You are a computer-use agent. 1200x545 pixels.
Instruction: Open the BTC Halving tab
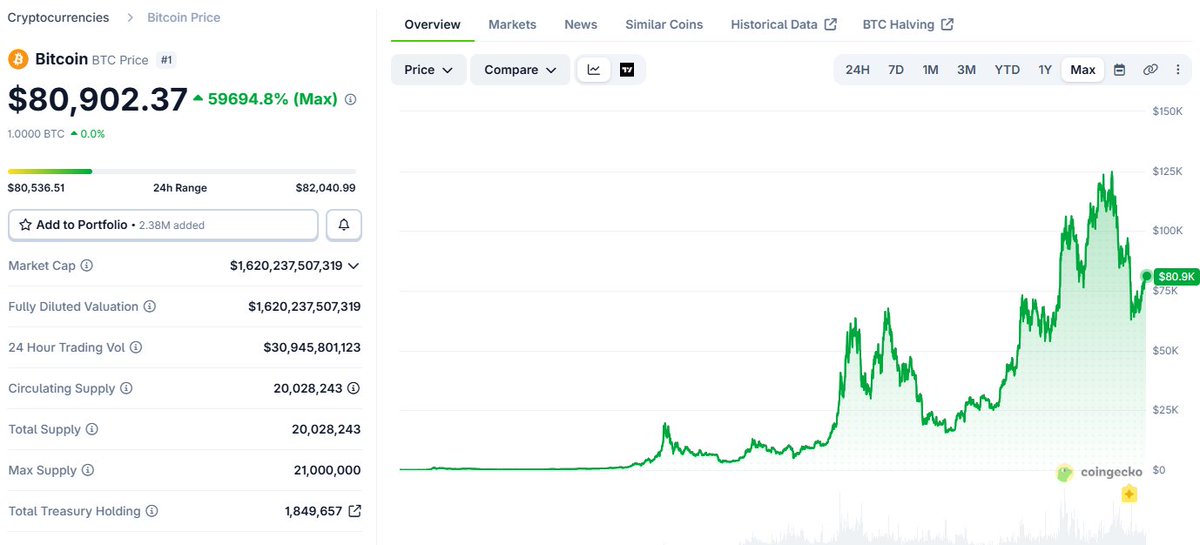(908, 24)
